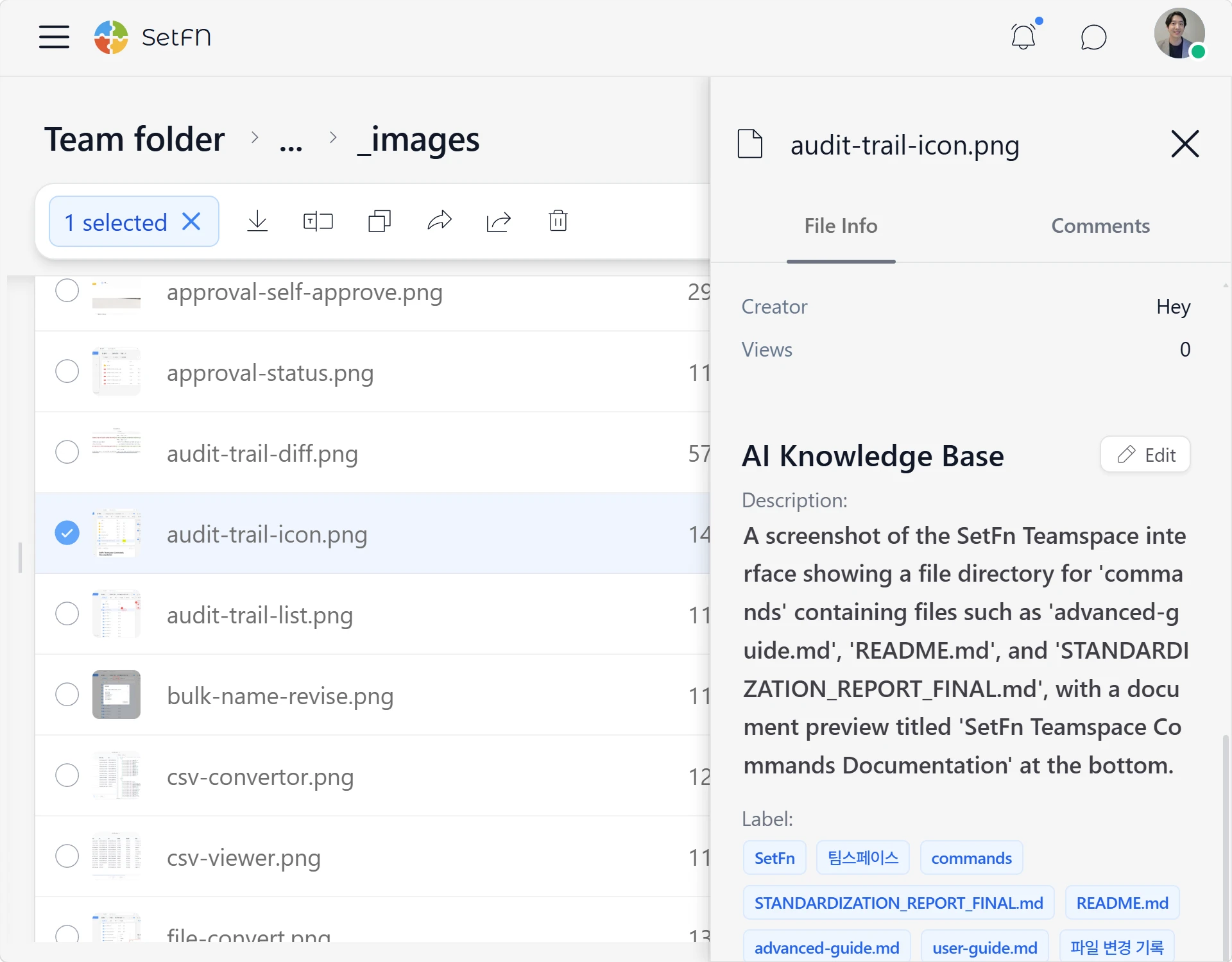Select the csv-viewer.png checkbox
The height and width of the screenshot is (962, 1232).
(67, 856)
